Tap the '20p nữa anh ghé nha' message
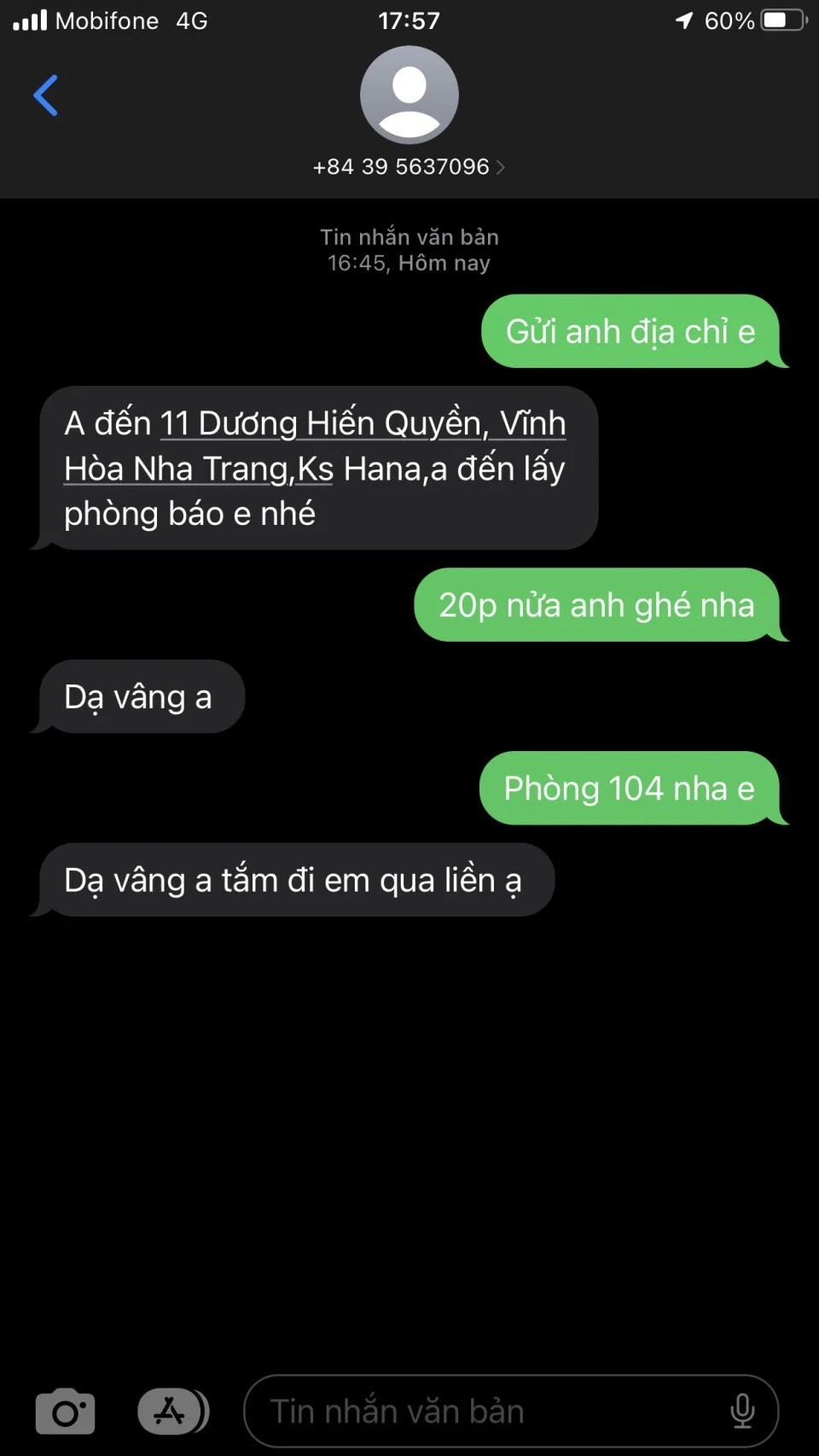The height and width of the screenshot is (1456, 819). pyautogui.click(x=596, y=605)
